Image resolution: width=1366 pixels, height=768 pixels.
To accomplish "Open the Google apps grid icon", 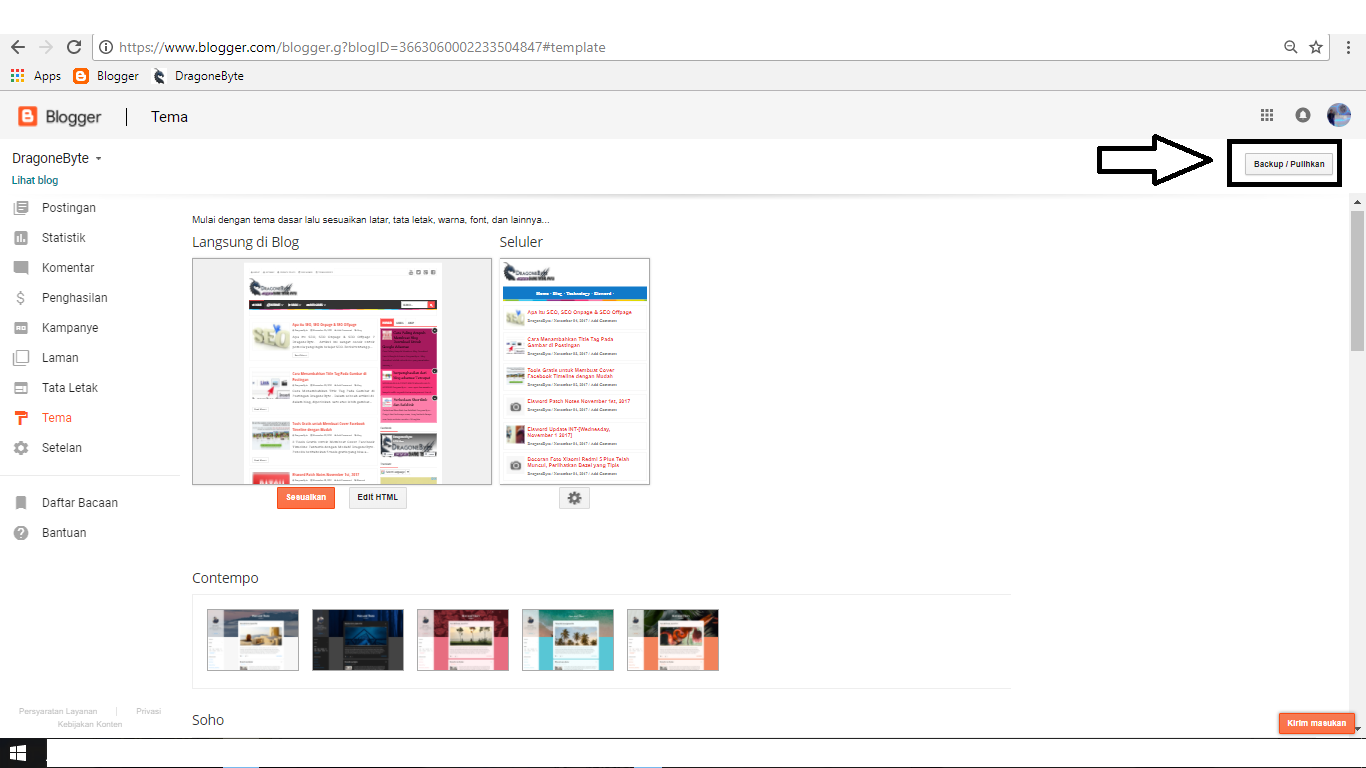I will tap(1267, 116).
